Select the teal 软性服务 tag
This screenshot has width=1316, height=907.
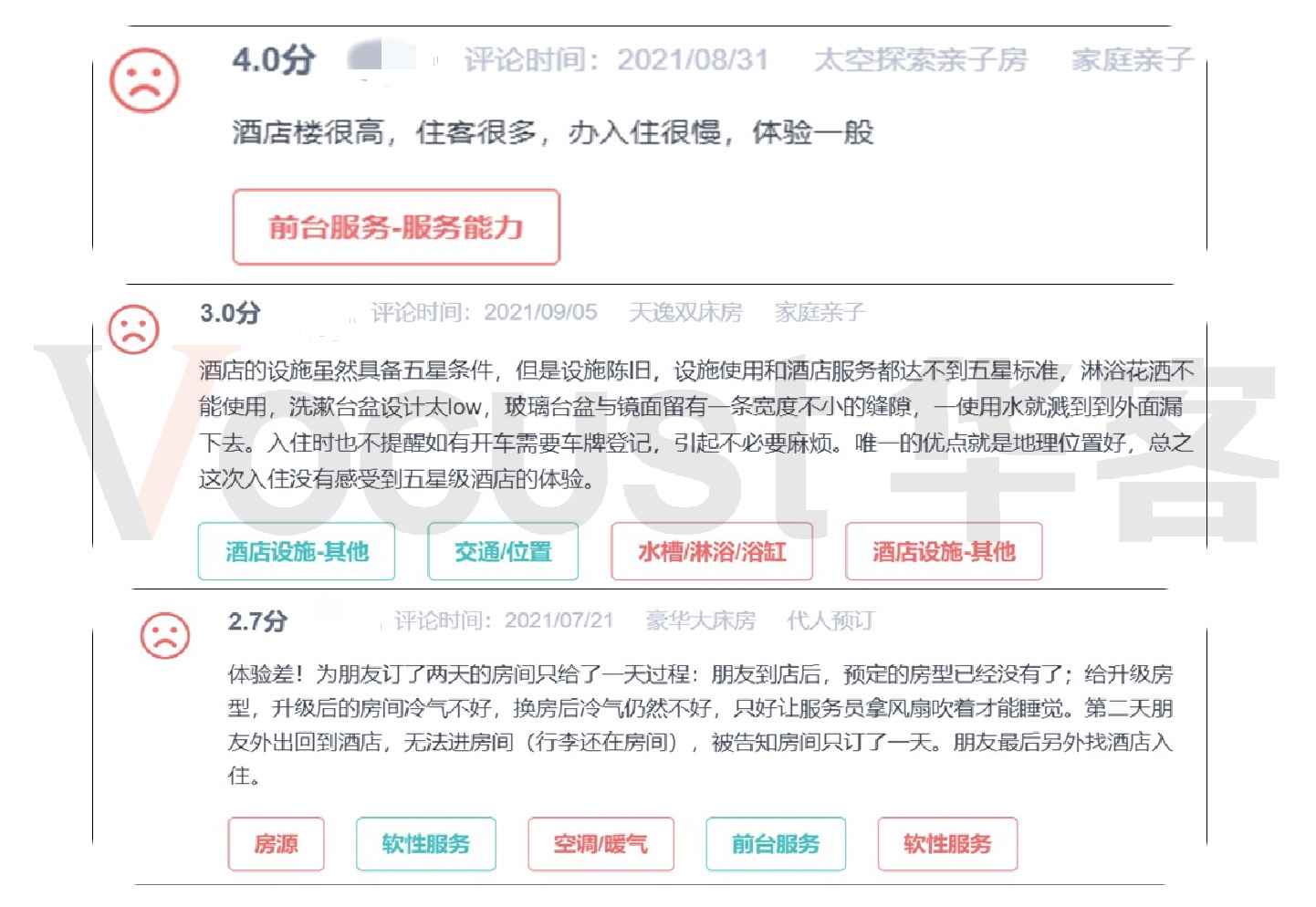[x=426, y=844]
